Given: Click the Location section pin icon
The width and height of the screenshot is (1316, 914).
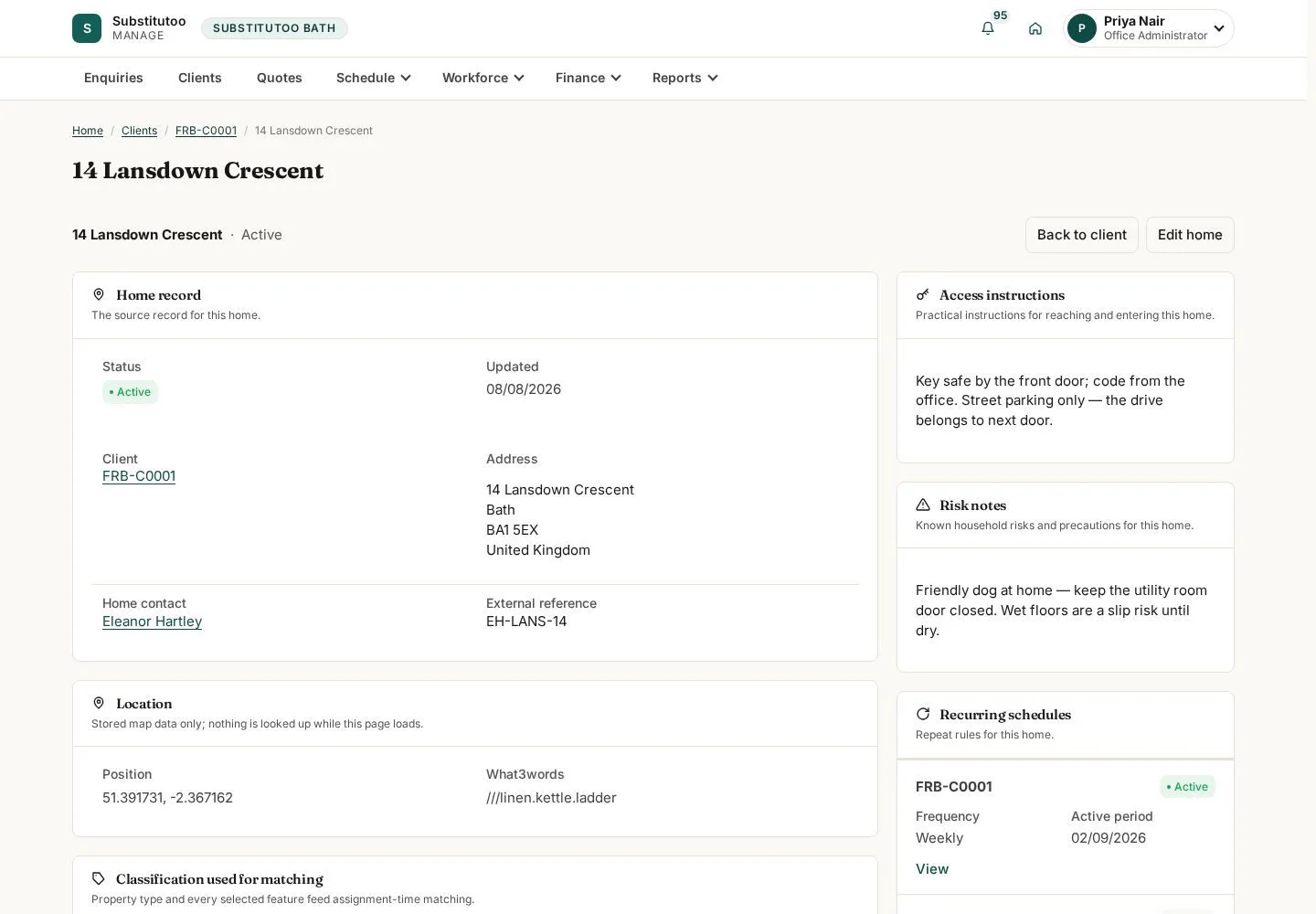Looking at the screenshot, I should (99, 703).
